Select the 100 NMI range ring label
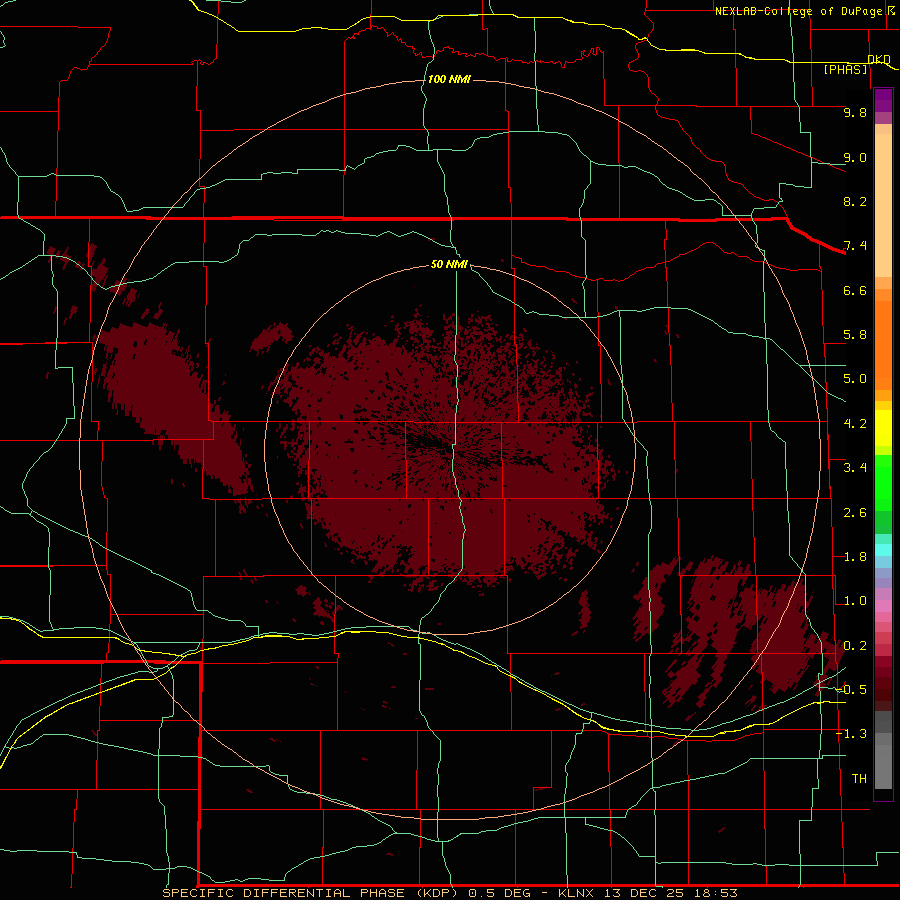This screenshot has height=900, width=900. (x=449, y=79)
